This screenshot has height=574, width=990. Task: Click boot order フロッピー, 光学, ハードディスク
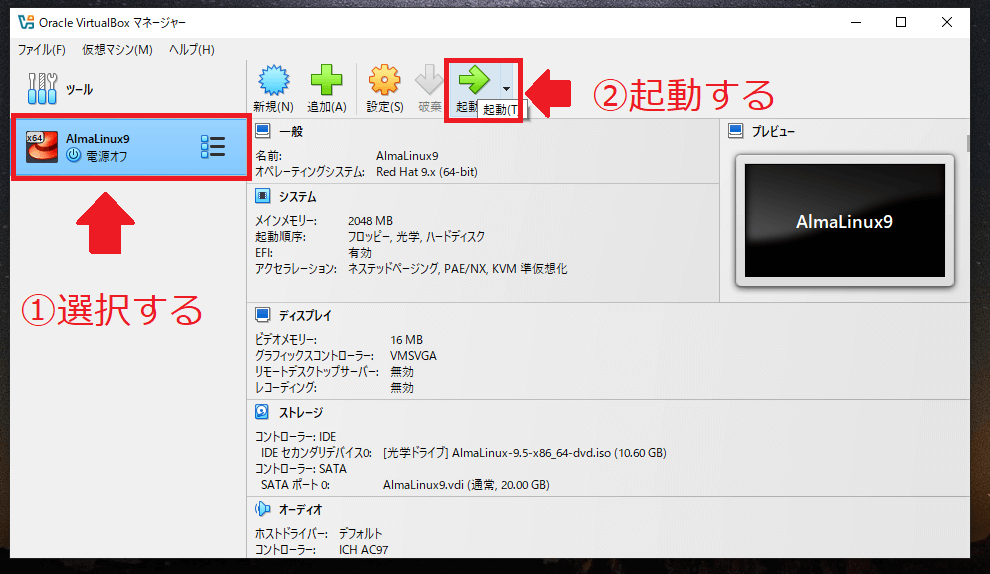click(x=417, y=237)
